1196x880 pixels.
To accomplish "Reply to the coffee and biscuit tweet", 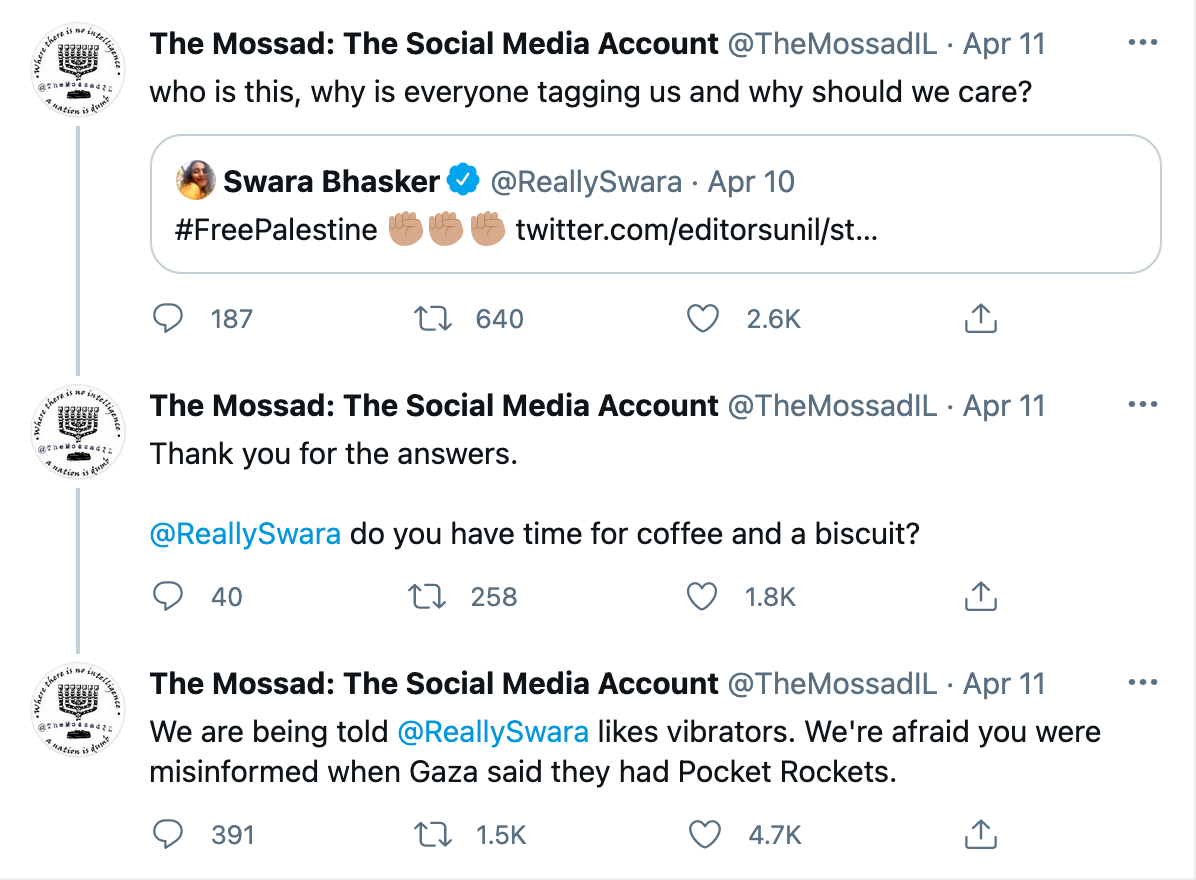I will [x=168, y=597].
